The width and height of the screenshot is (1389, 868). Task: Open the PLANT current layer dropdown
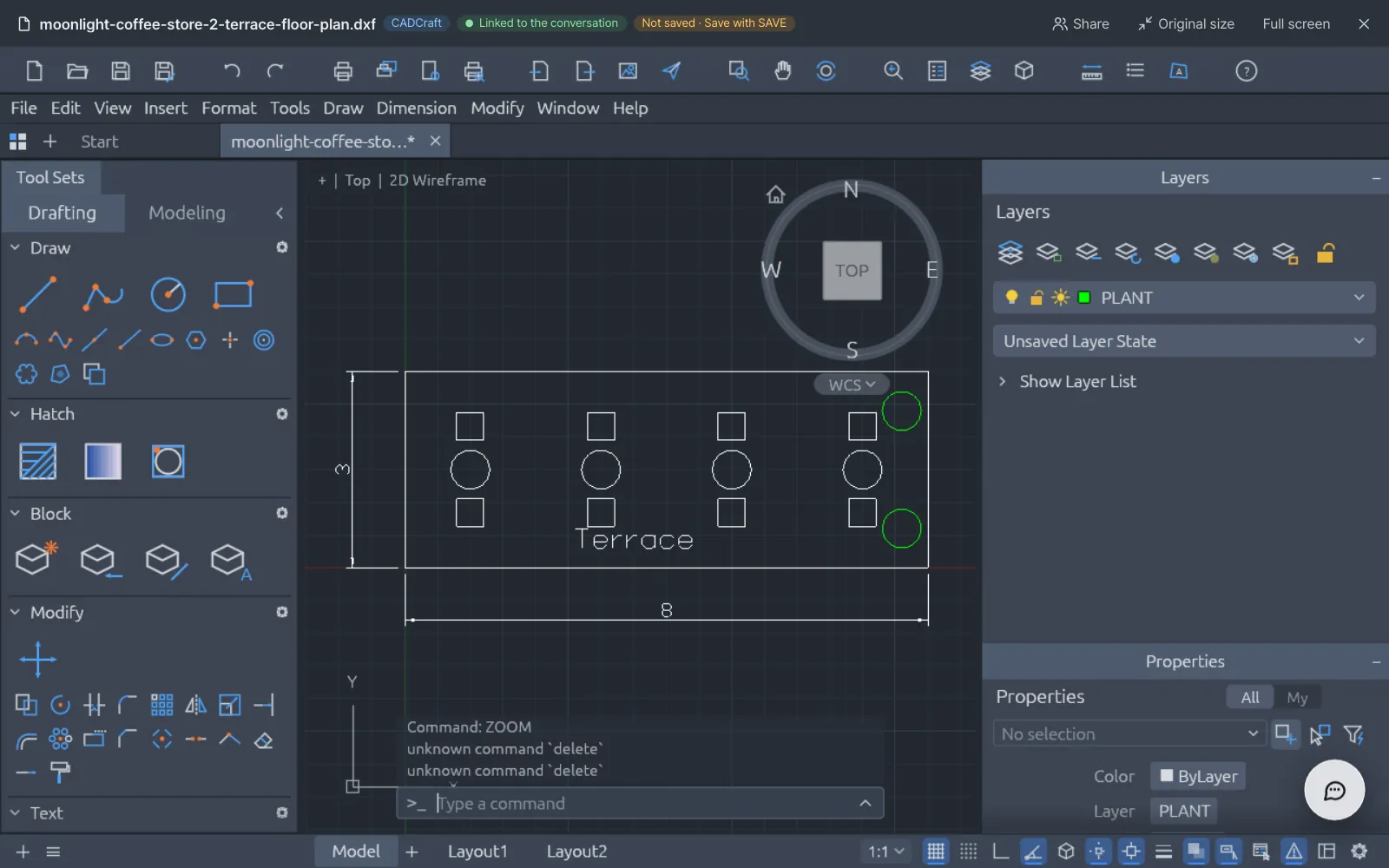click(x=1184, y=298)
